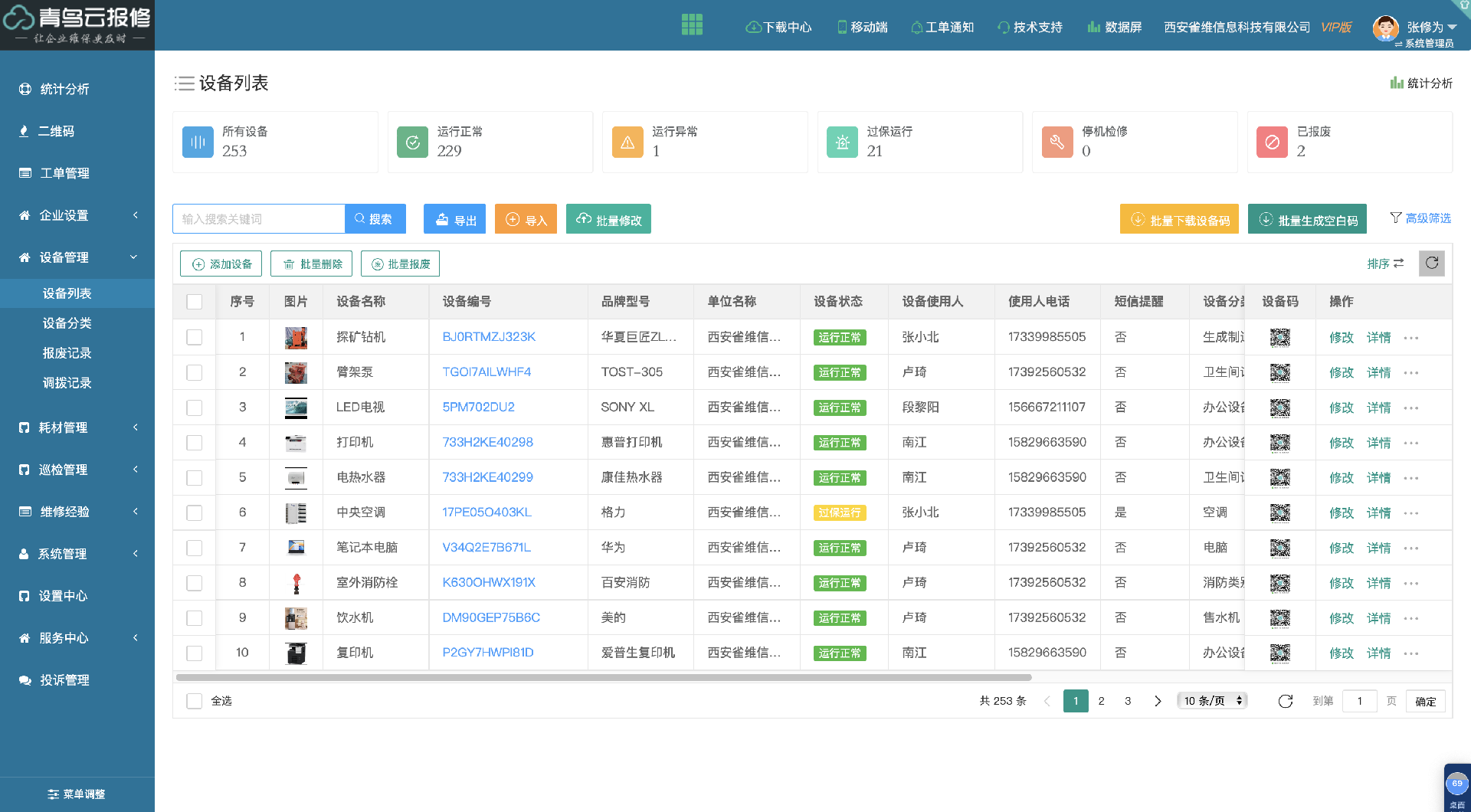Click the horizontal table scrollbar
1471x812 pixels.
pyautogui.click(x=604, y=677)
